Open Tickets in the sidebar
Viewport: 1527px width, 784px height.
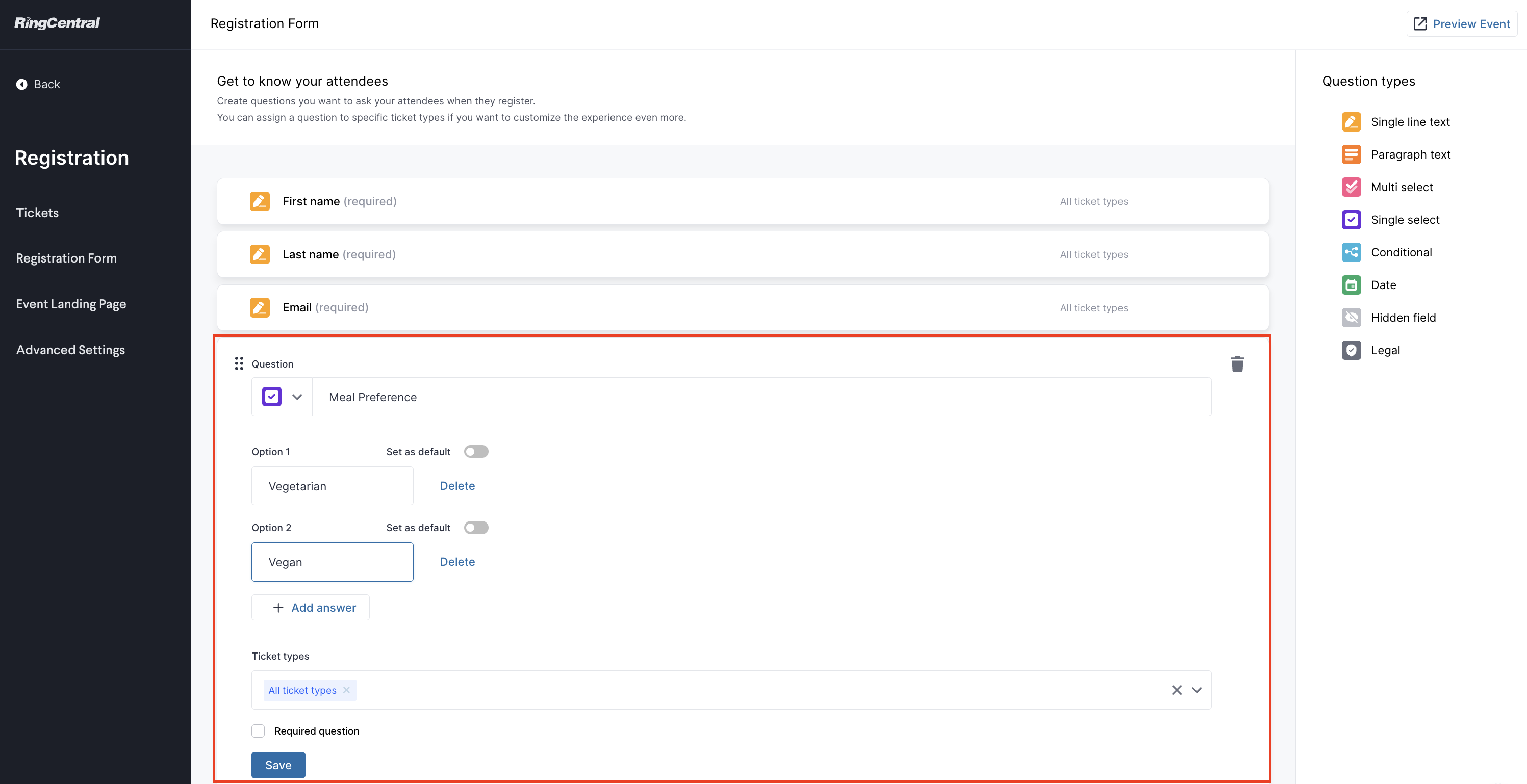pyautogui.click(x=37, y=213)
